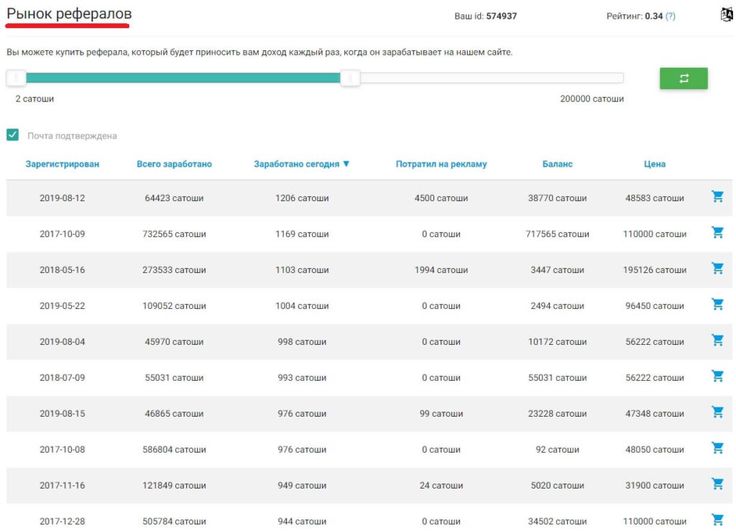Toggle the 'Почта подтверждена' checkbox

click(x=13, y=135)
